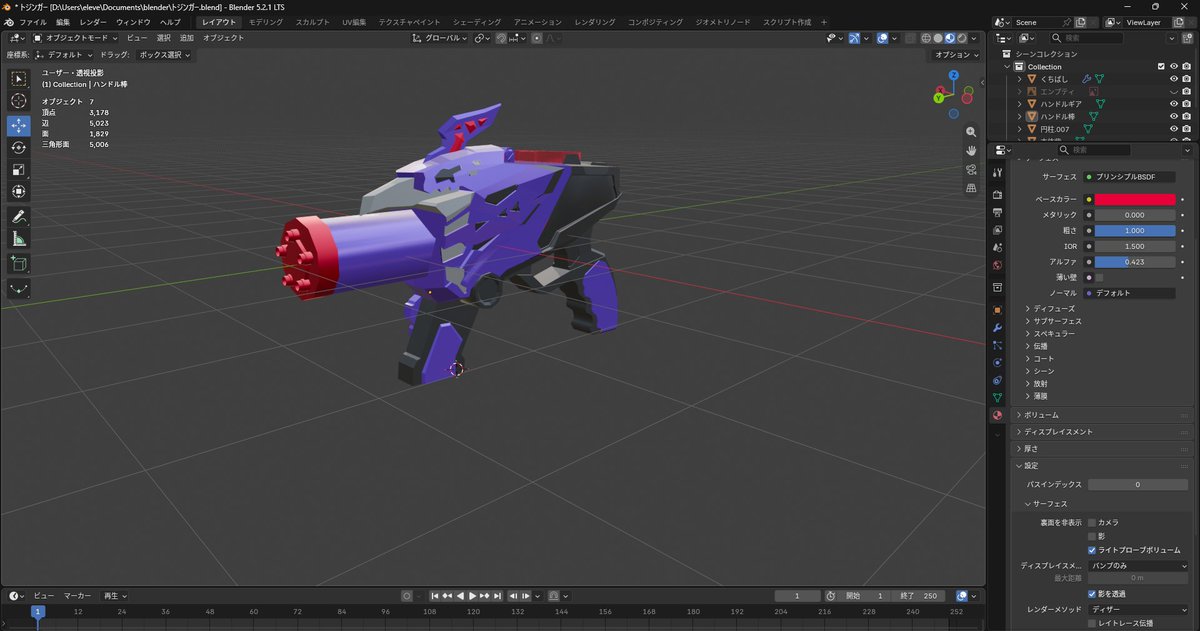Open レンダー menu
Screen dimensions: 1200x631
coord(93,21)
